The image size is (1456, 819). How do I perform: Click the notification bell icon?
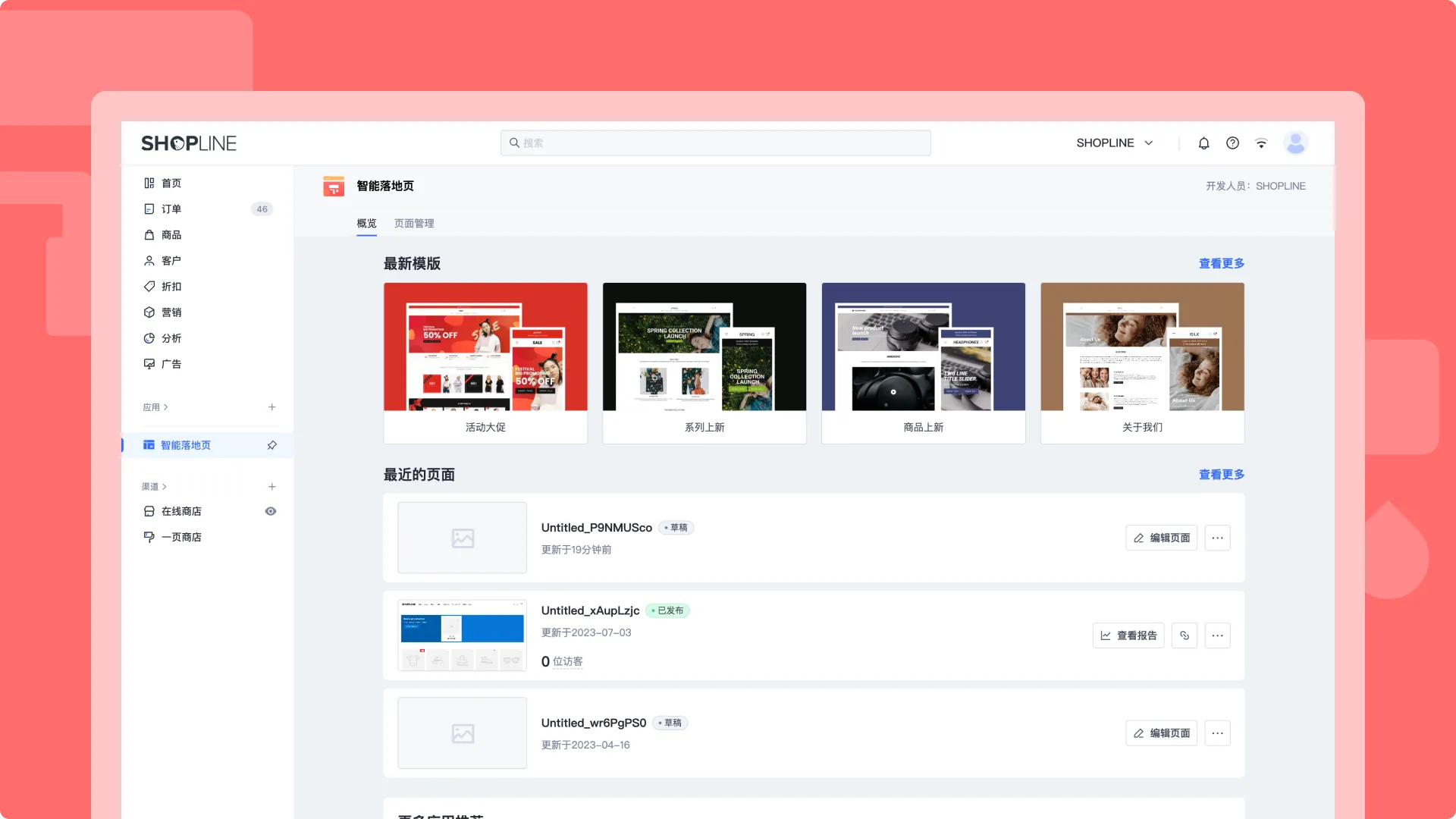(1203, 143)
